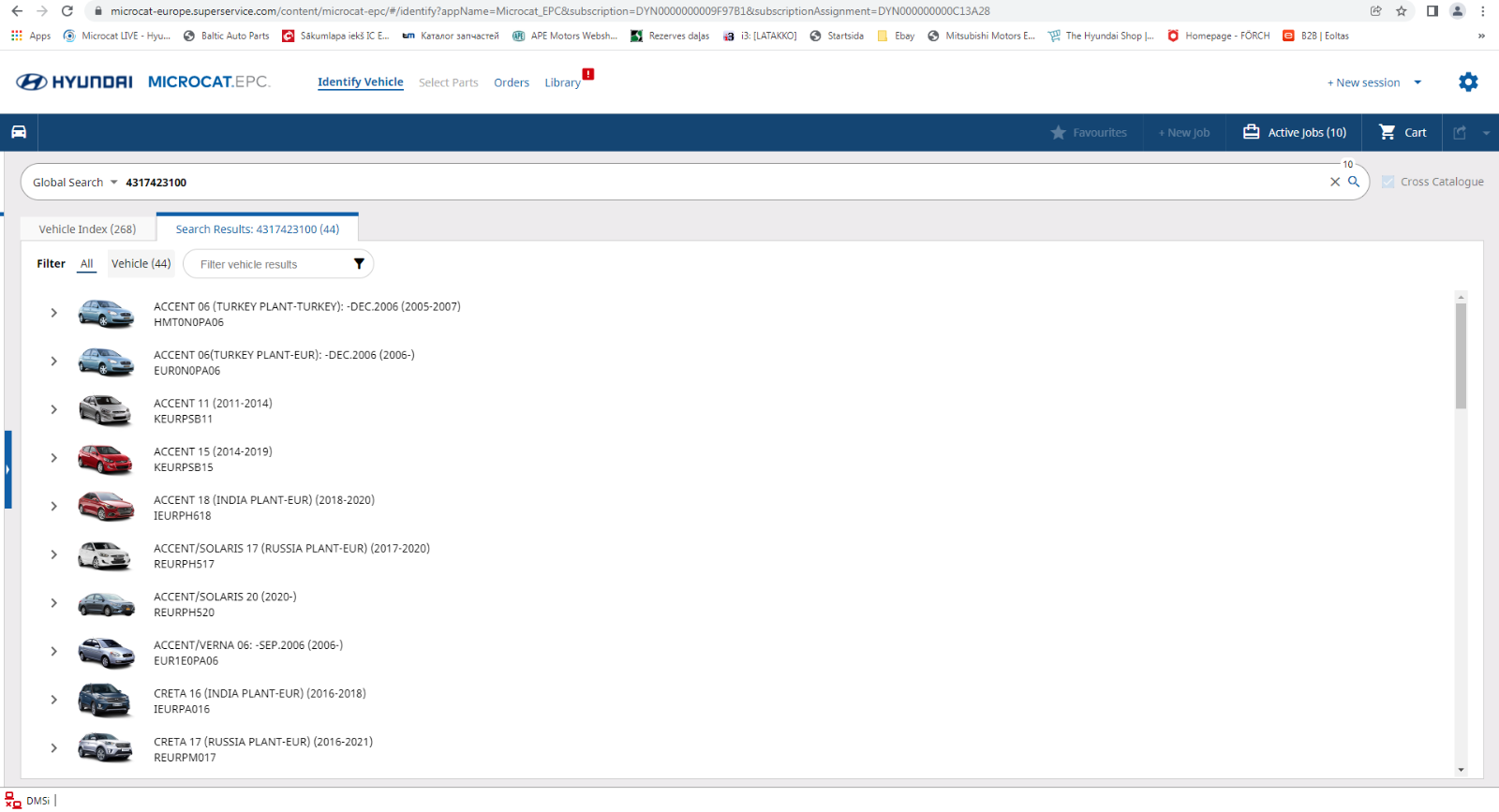Open The Hyundai Shop bookmark
This screenshot has width=1499, height=812.
coord(1101,36)
